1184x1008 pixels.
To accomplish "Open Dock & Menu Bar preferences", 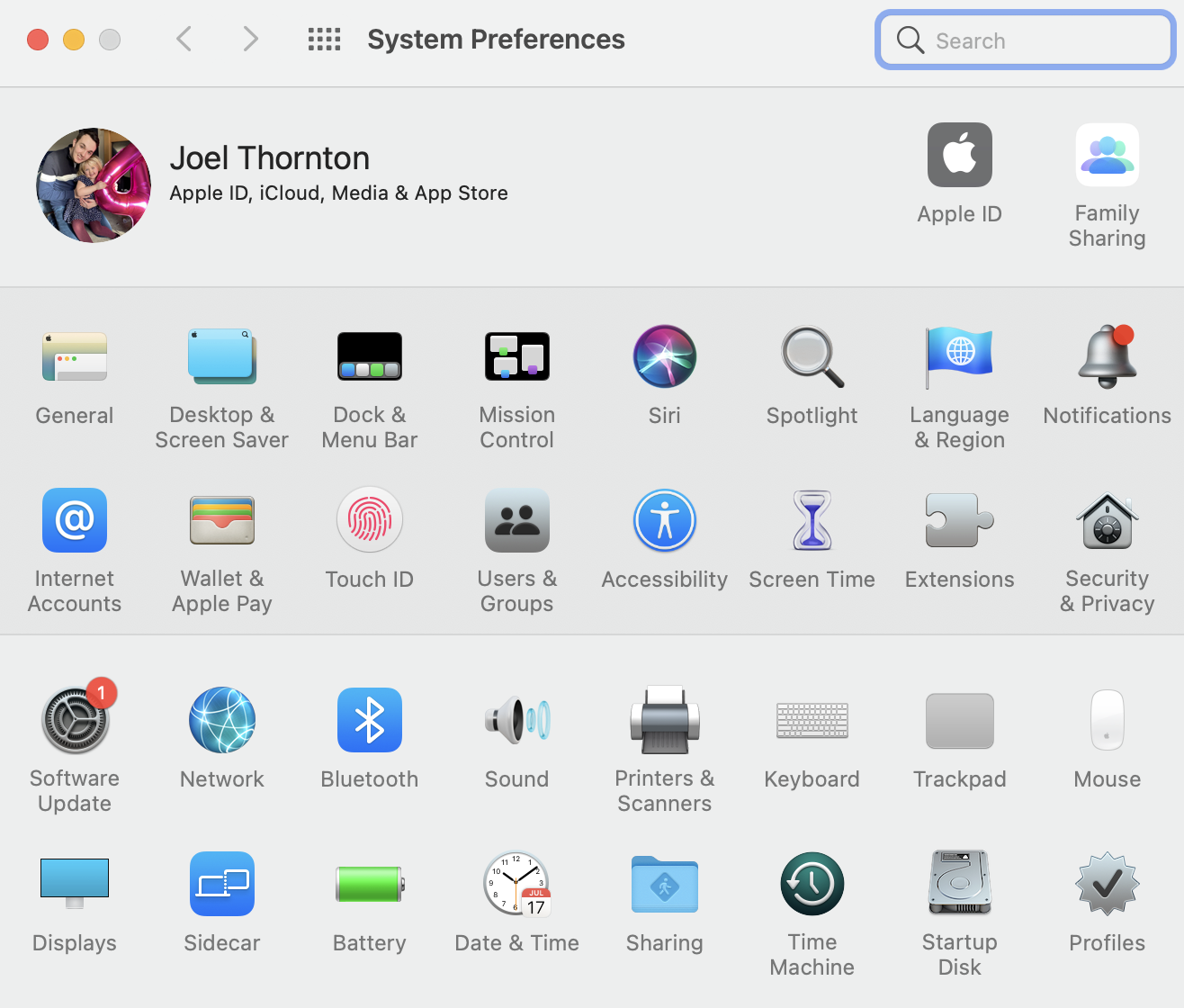I will [x=370, y=356].
